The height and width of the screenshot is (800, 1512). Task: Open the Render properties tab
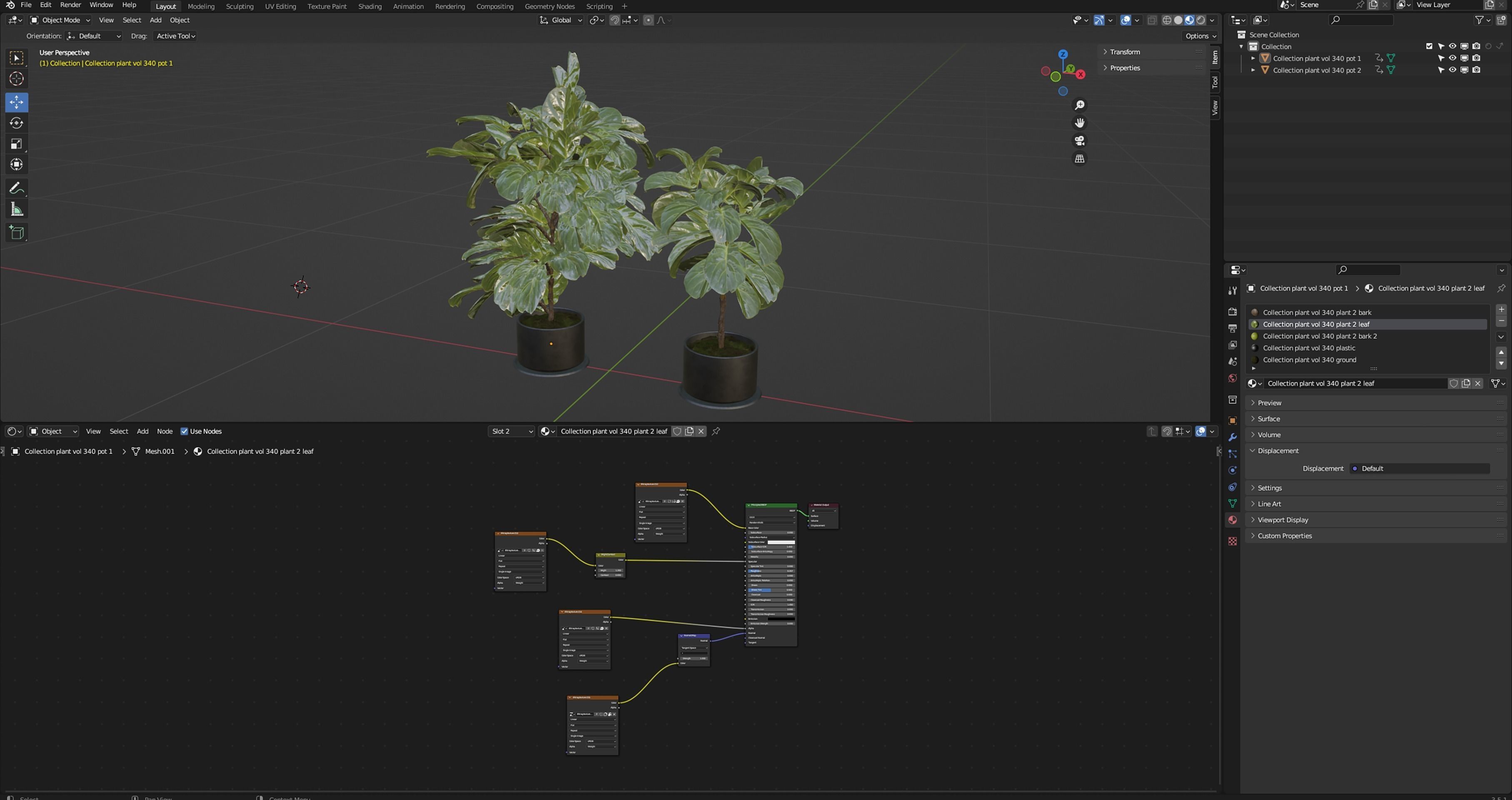1233,312
